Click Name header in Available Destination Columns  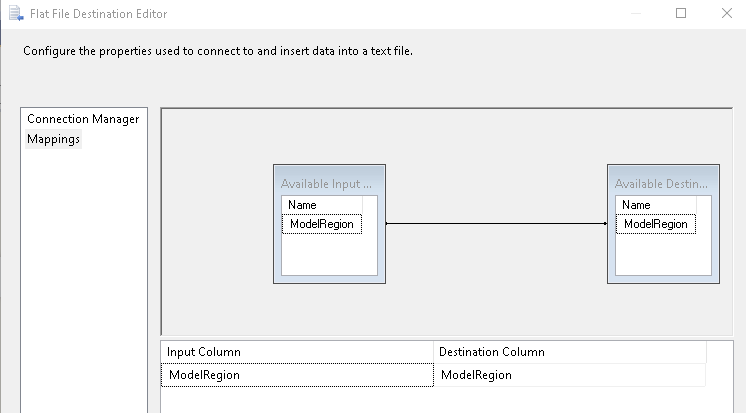click(636, 205)
